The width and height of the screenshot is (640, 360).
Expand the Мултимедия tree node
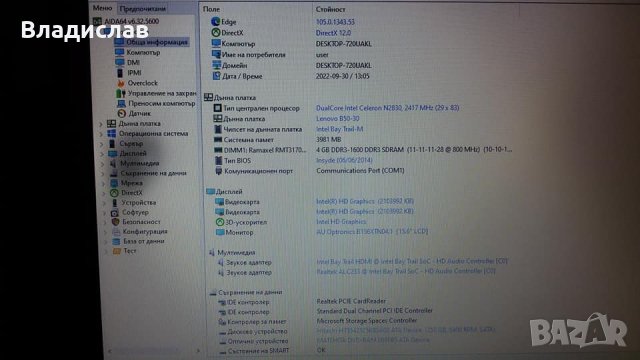point(102,164)
